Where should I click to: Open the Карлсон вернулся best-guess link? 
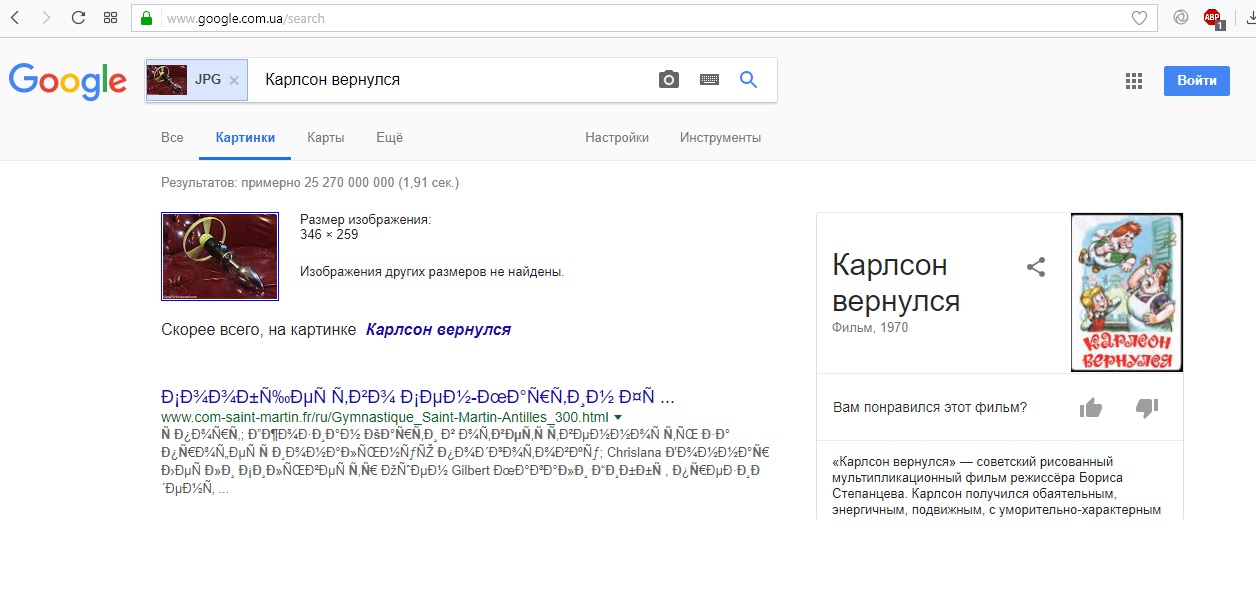click(438, 329)
